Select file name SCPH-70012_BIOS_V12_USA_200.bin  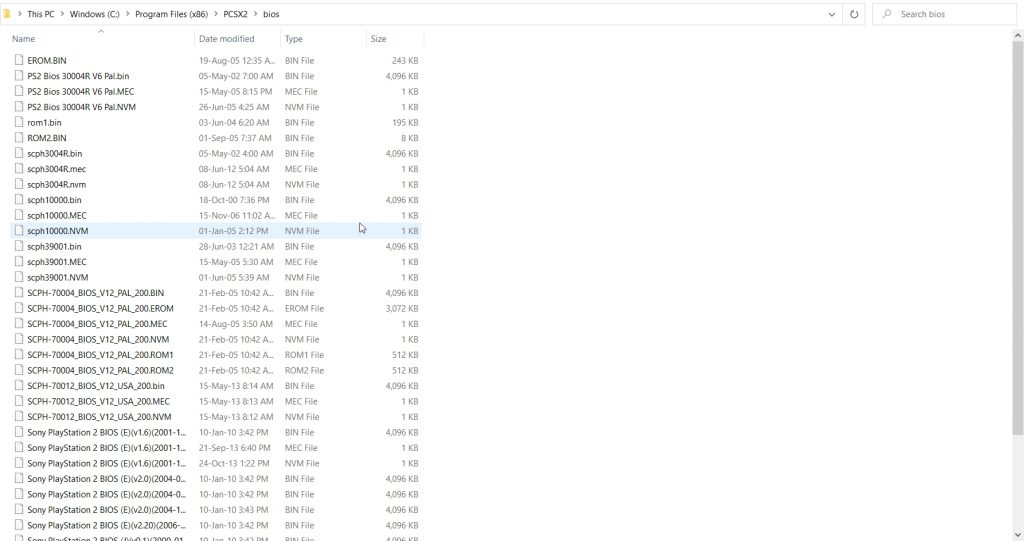[x=96, y=385]
